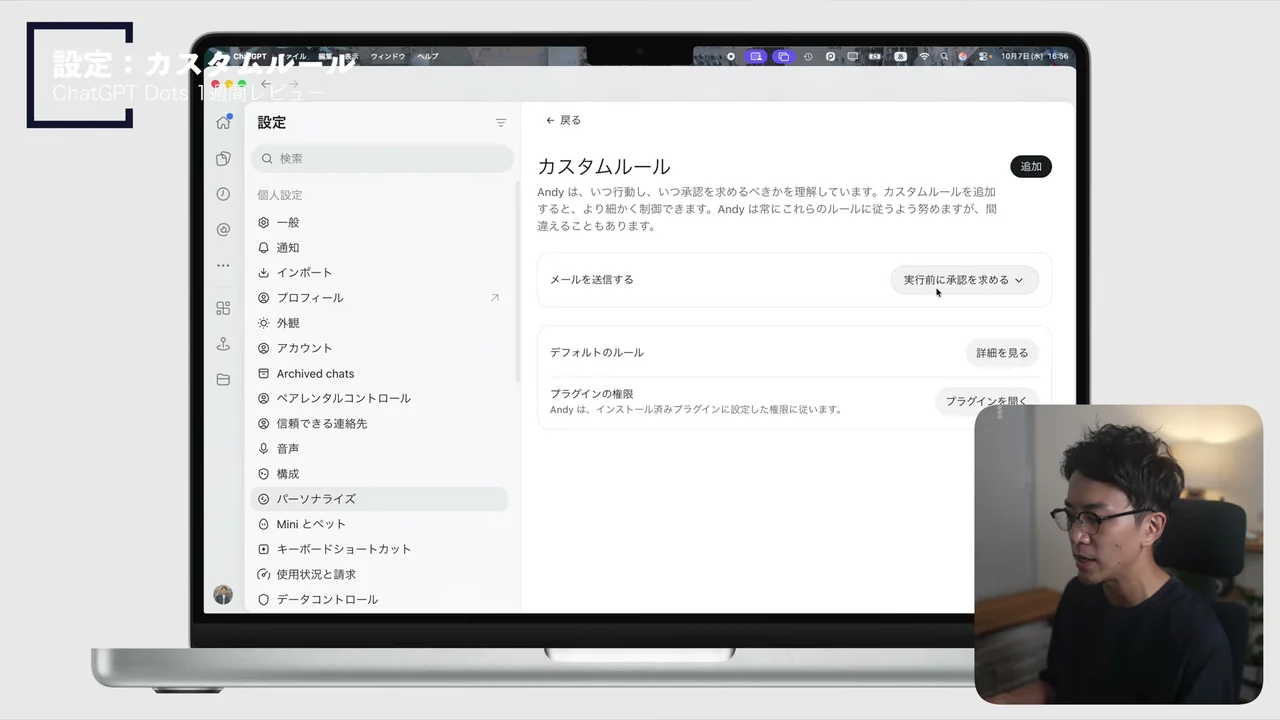Select 外観 in settings list
1280x720 pixels.
pyautogui.click(x=379, y=323)
